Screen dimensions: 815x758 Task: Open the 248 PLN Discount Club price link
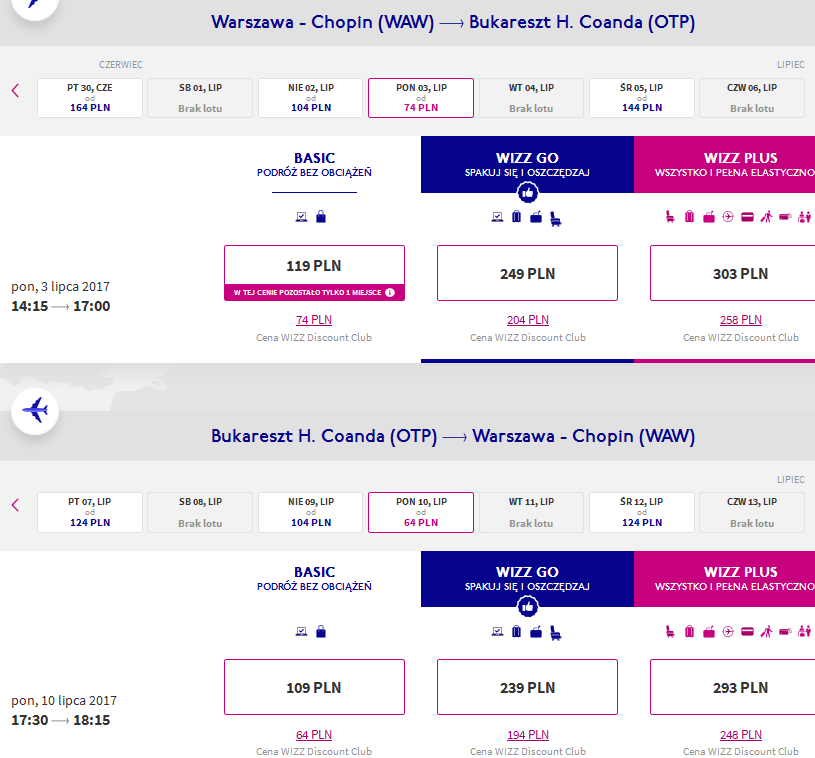pyautogui.click(x=741, y=735)
